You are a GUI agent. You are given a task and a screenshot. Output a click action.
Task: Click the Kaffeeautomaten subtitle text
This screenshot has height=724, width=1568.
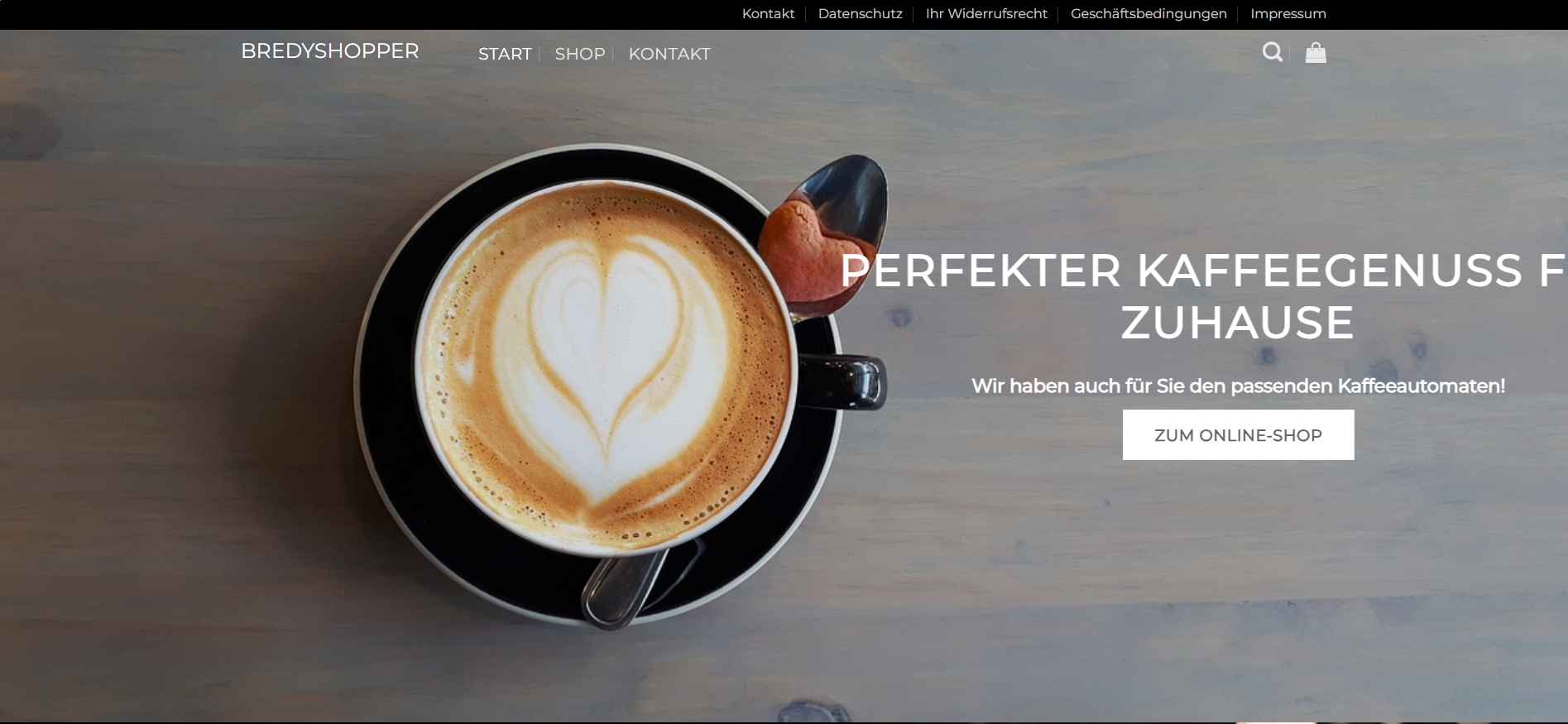tap(1238, 386)
